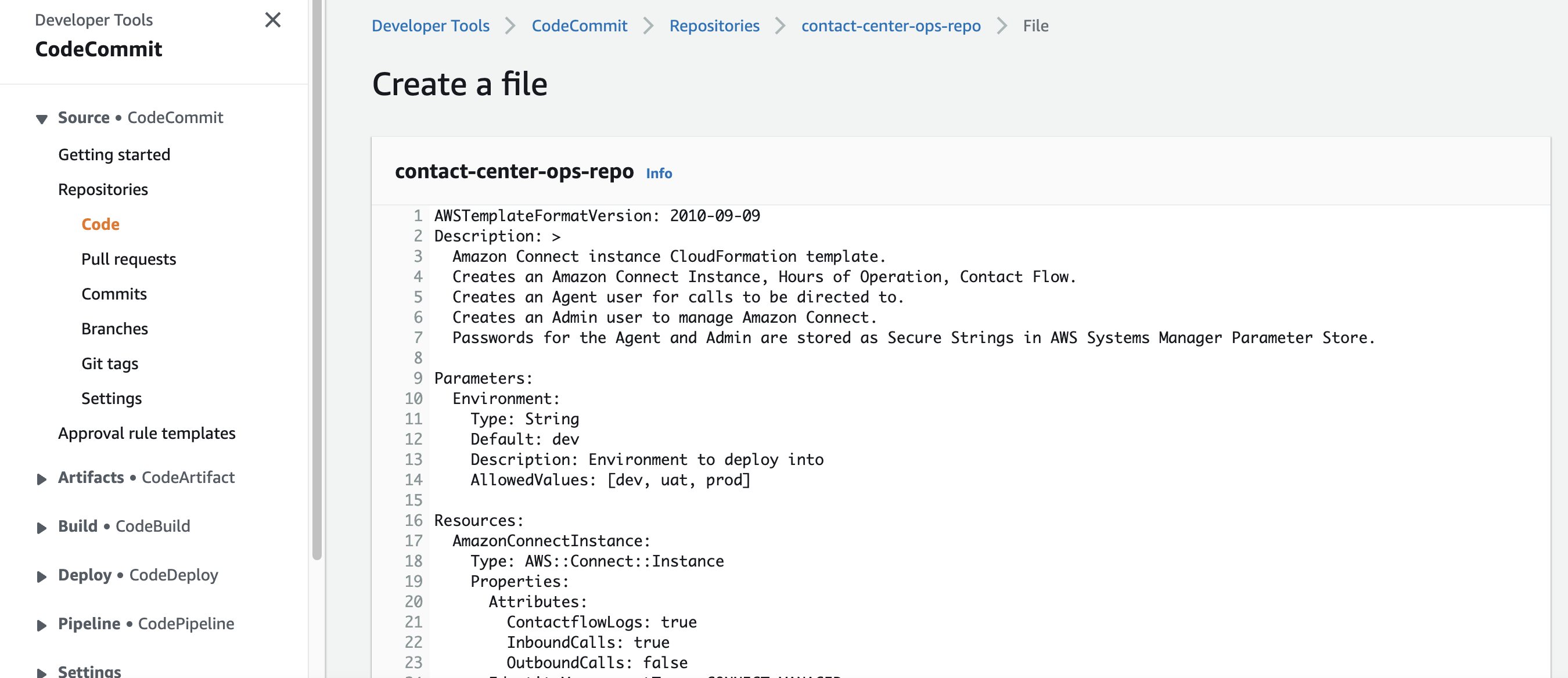Expand the Settings section in the sidebar
1568x678 pixels.
41,673
